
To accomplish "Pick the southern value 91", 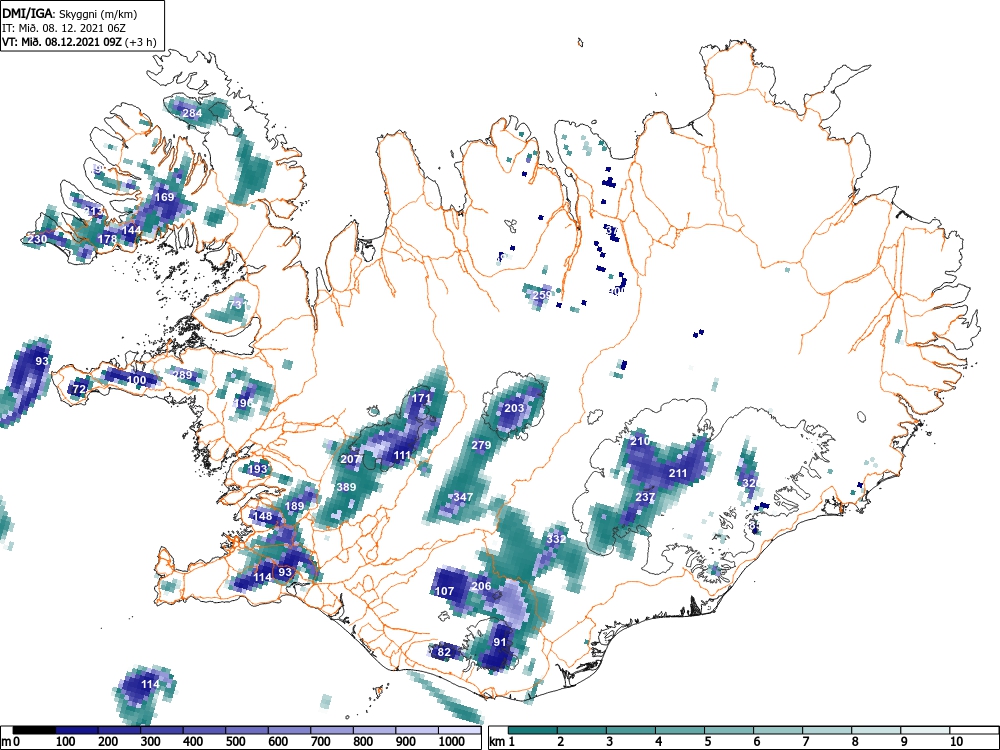I will 500,642.
